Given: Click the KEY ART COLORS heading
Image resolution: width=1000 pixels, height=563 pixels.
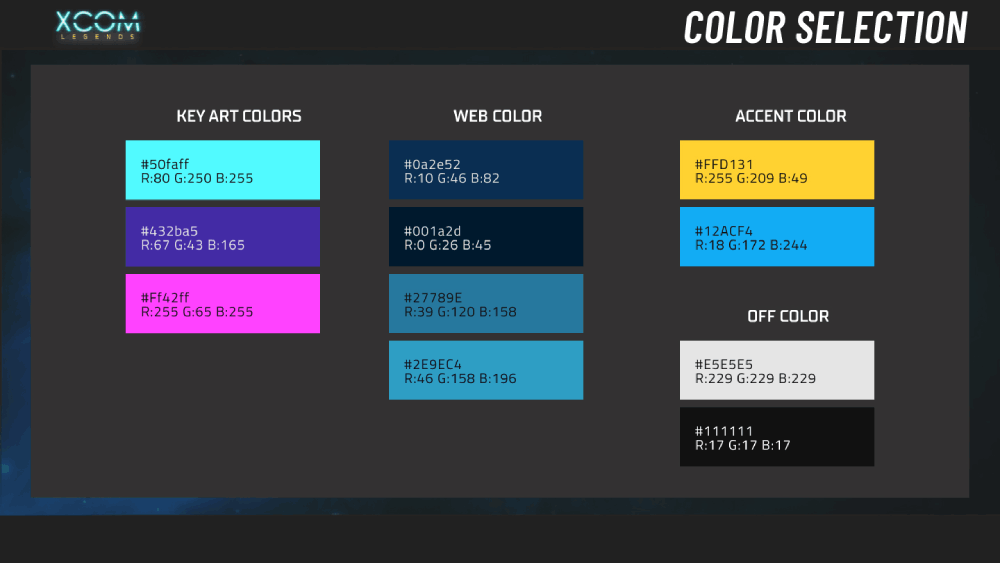Looking at the screenshot, I should click(x=239, y=116).
